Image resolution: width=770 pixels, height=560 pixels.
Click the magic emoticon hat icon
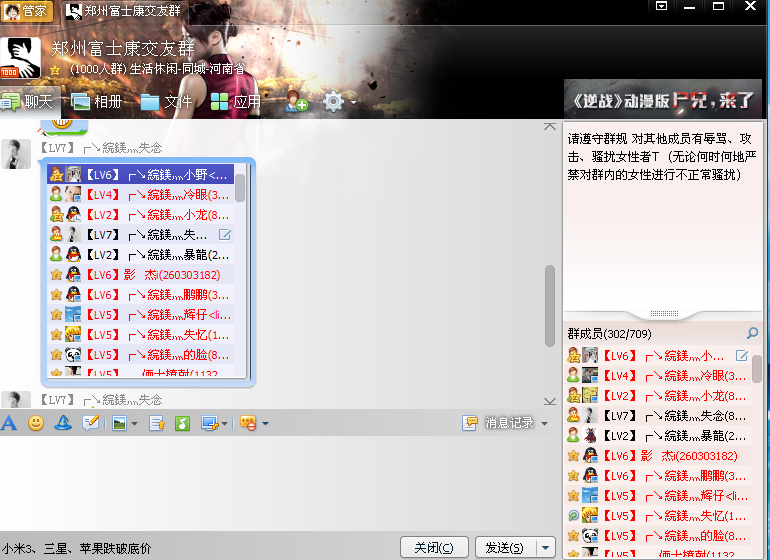click(x=63, y=423)
